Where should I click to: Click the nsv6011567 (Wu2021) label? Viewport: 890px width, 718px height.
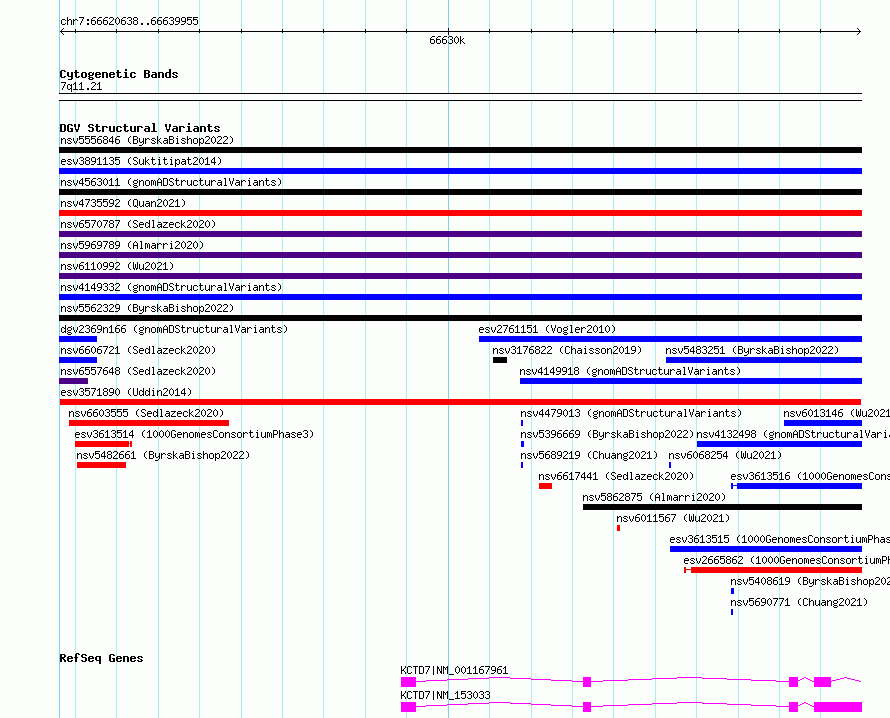[x=673, y=518]
